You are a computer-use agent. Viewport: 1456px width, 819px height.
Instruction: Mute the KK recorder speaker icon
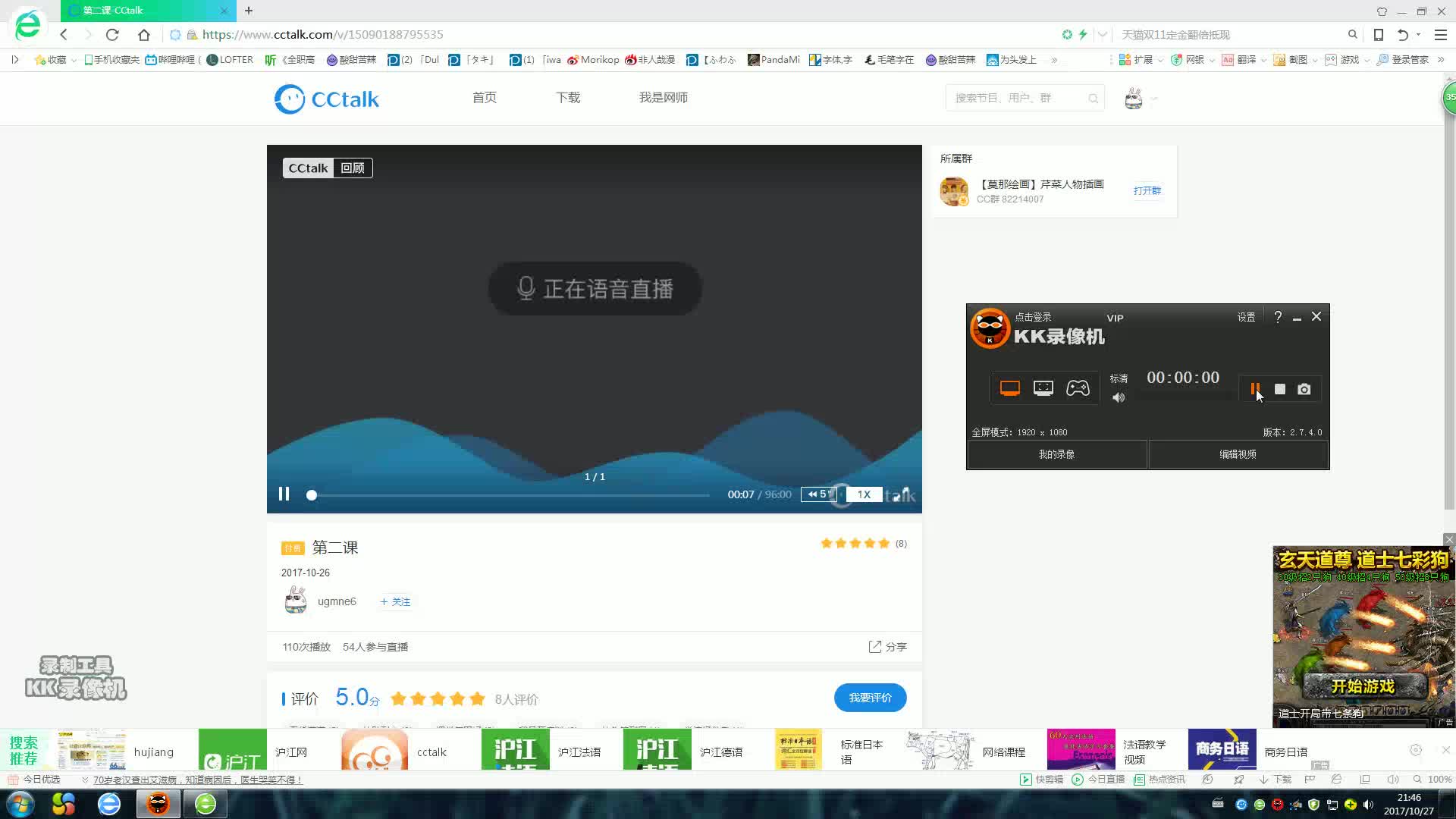[1119, 398]
